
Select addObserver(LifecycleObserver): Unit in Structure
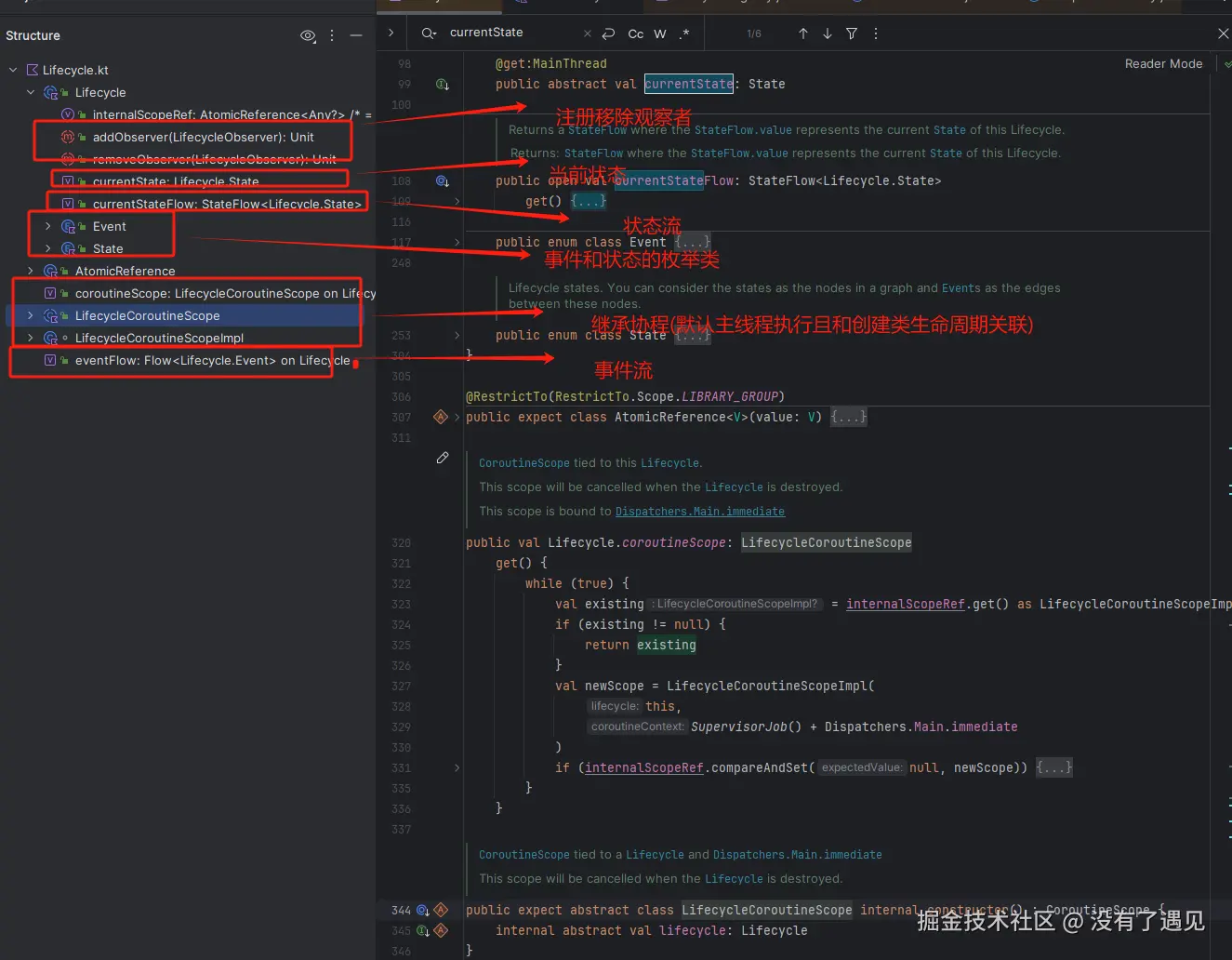point(204,137)
